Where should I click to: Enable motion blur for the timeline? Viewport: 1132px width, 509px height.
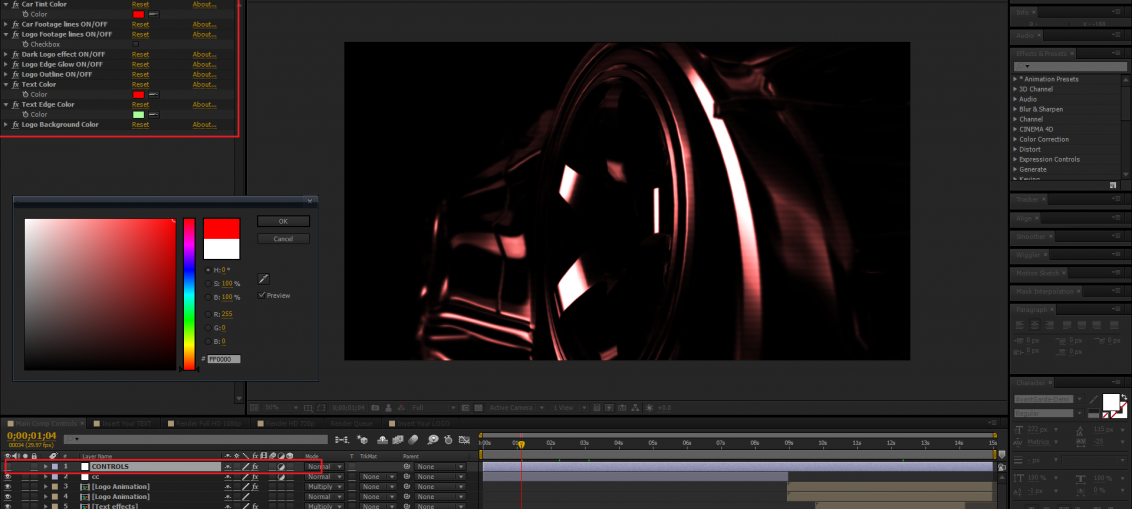tap(413, 439)
